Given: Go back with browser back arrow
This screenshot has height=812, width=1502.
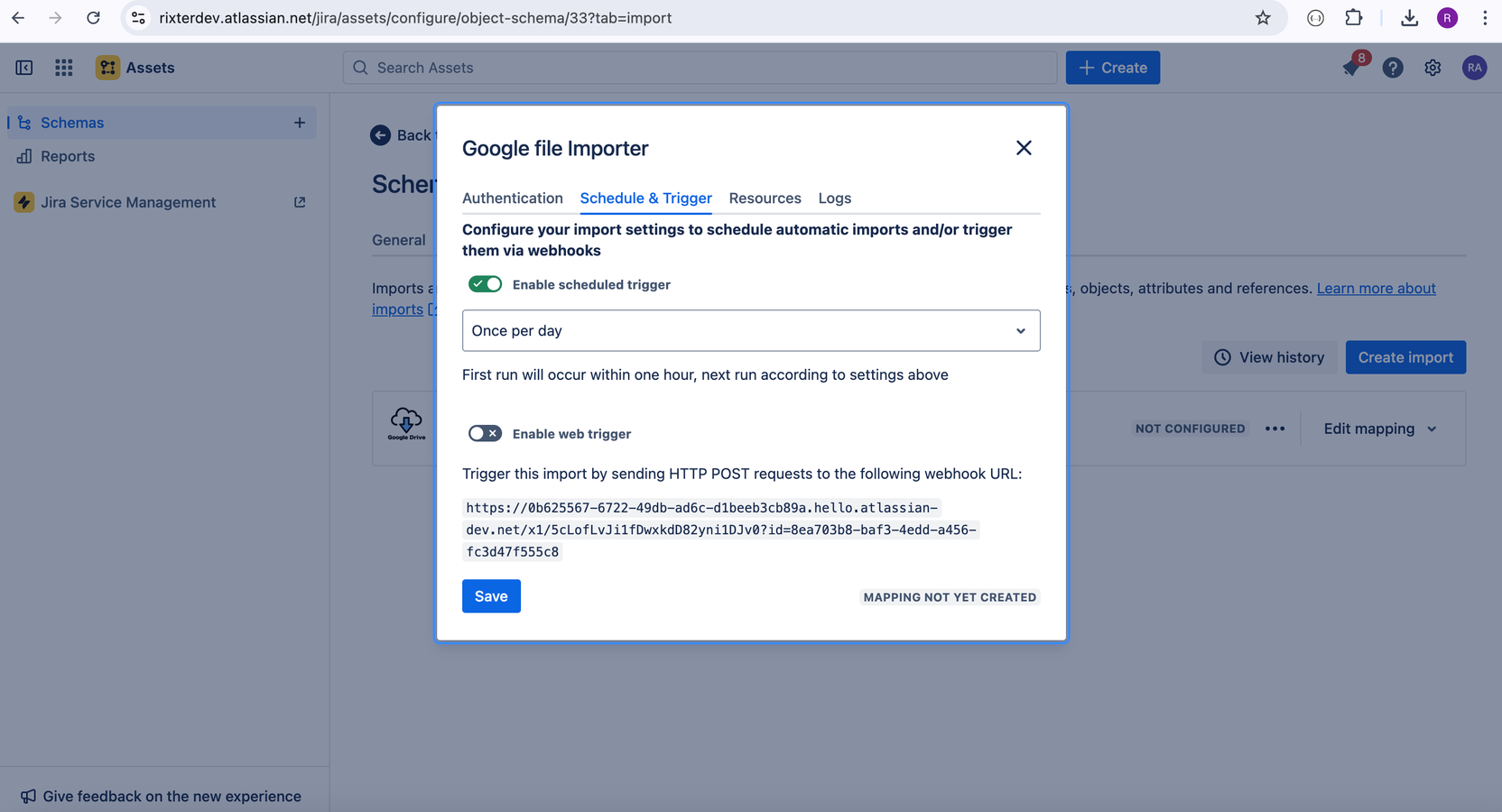Looking at the screenshot, I should point(18,18).
